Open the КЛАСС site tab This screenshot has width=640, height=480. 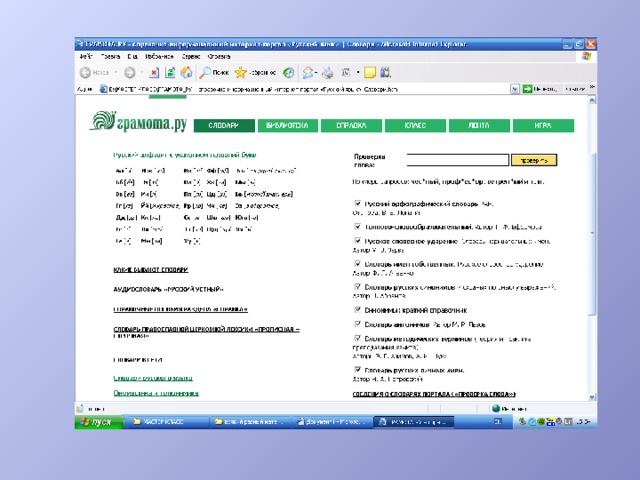[x=416, y=126]
